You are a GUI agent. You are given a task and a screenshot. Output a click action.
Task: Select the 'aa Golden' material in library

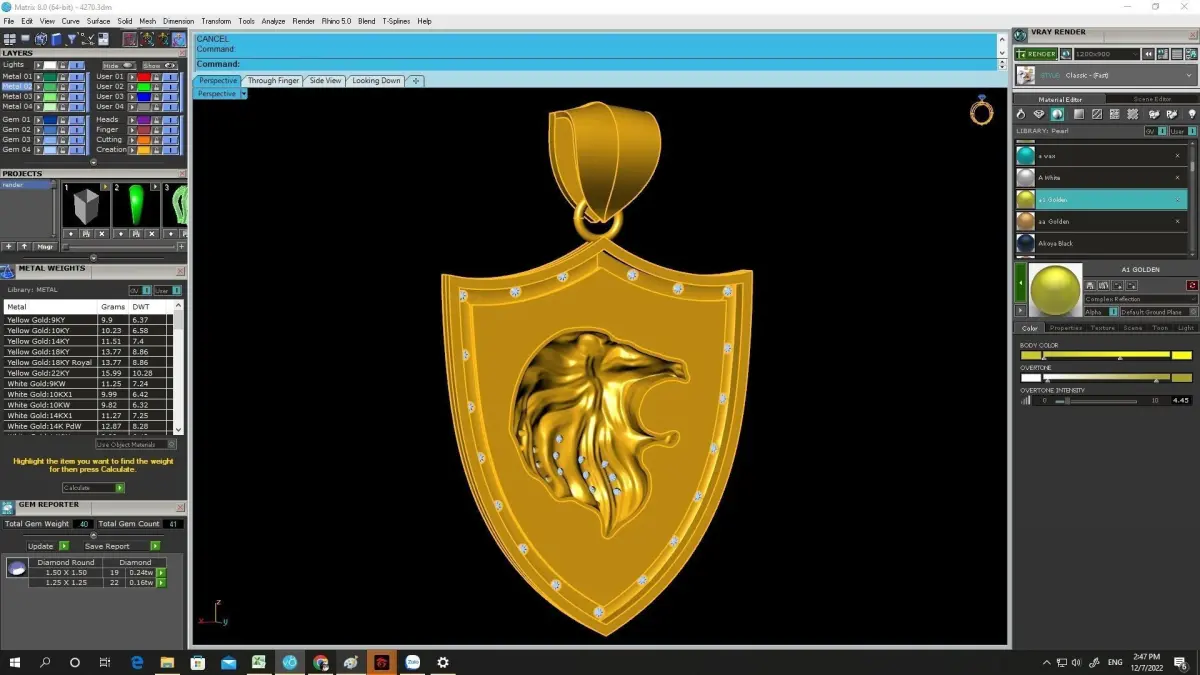tap(1100, 221)
